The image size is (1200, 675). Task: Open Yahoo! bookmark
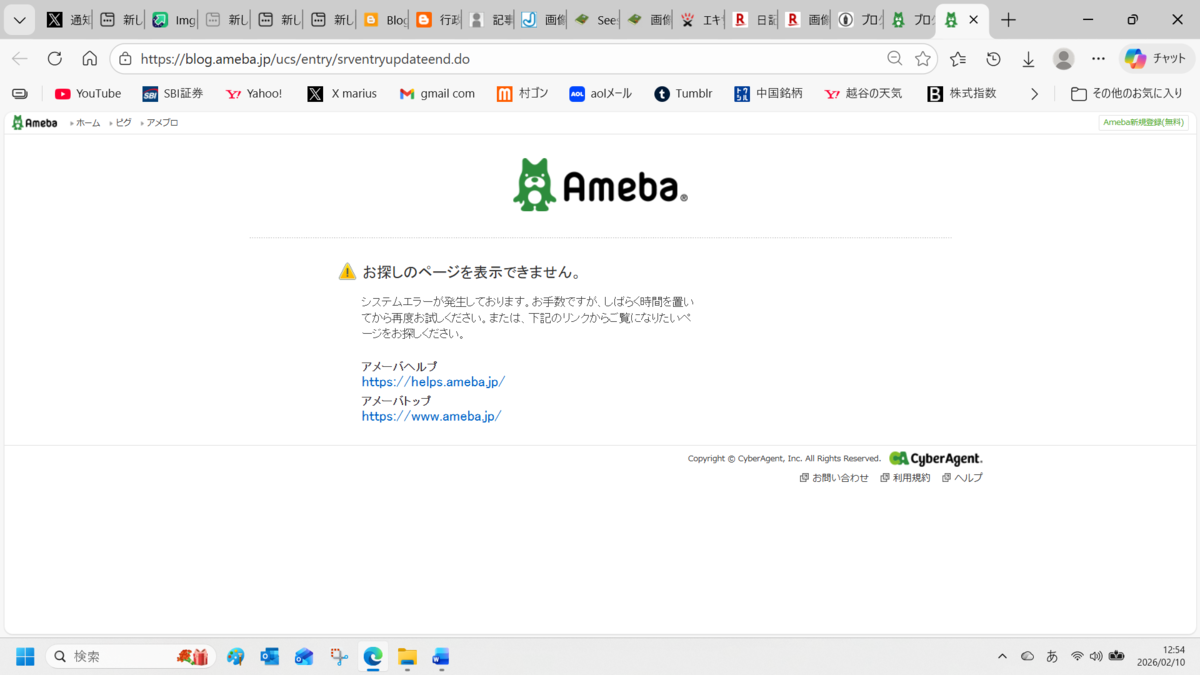pos(254,93)
